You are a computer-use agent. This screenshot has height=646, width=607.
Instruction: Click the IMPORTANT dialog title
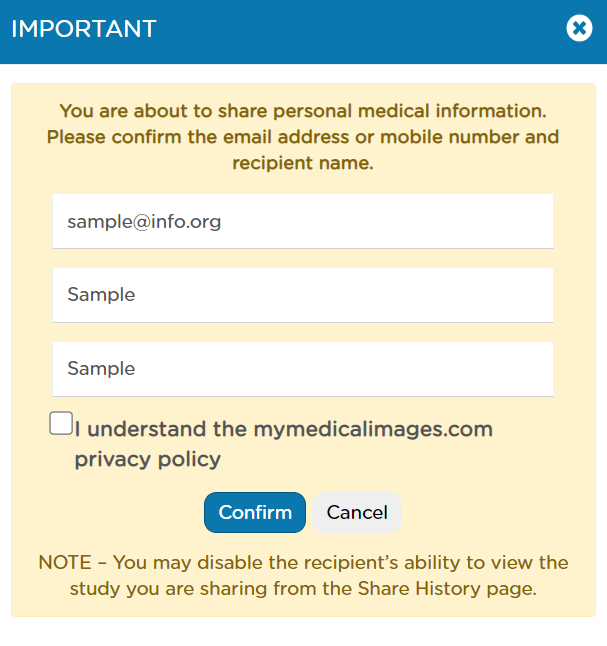tap(84, 28)
